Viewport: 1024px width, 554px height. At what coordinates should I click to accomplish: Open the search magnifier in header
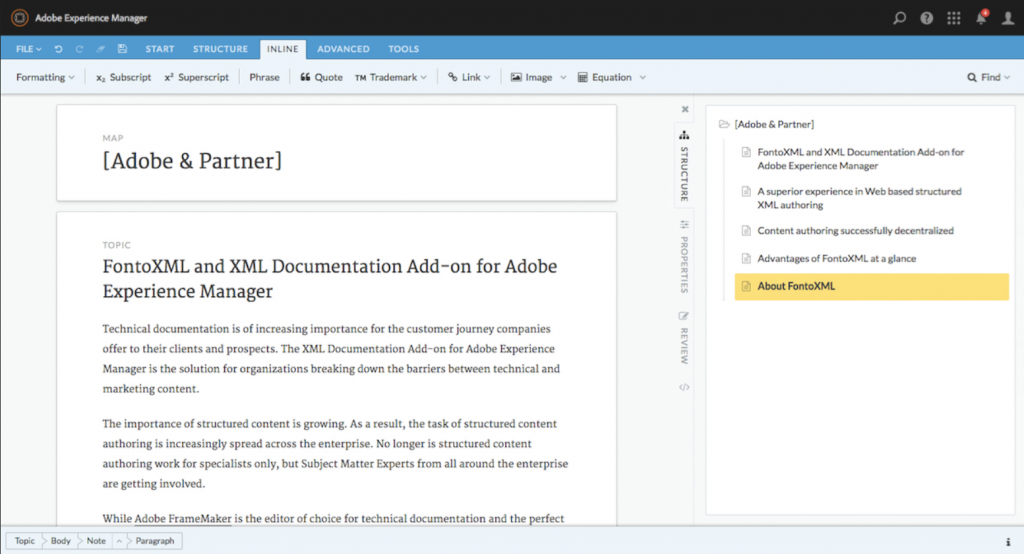coord(900,18)
